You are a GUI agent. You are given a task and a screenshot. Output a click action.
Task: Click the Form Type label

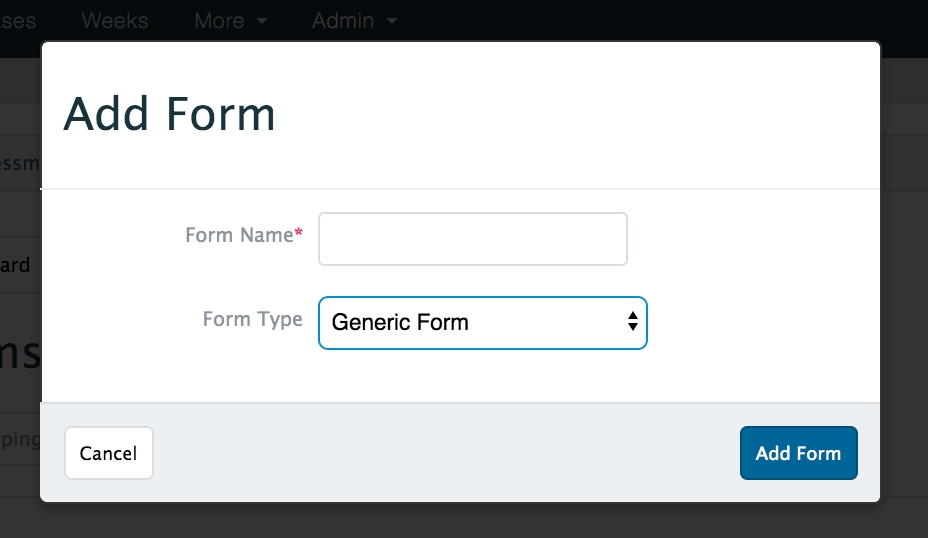252,319
